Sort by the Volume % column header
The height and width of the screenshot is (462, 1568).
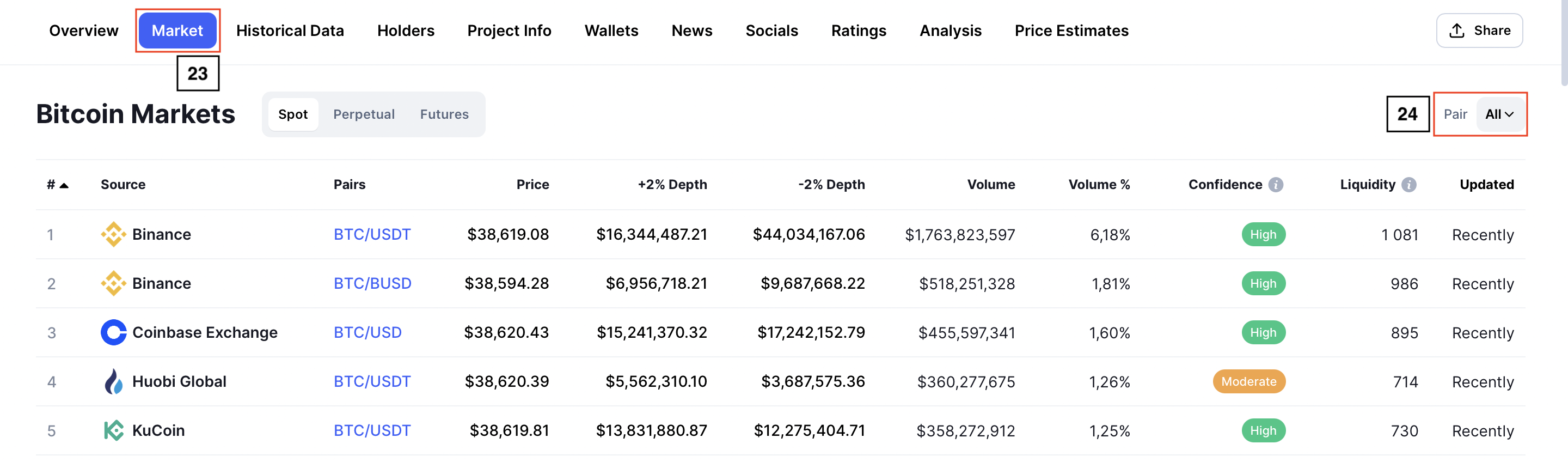(x=1099, y=184)
